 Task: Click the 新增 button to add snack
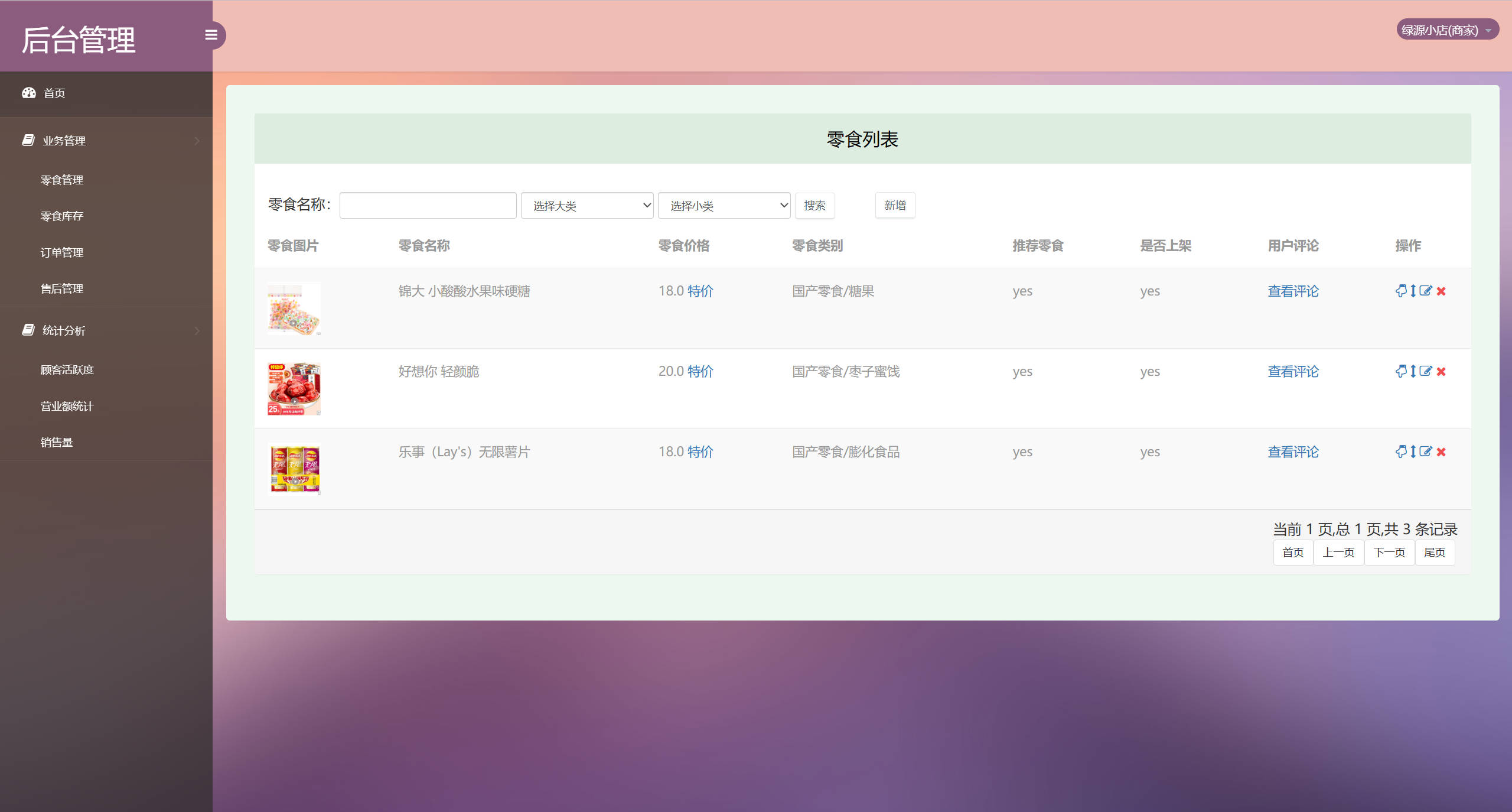895,205
